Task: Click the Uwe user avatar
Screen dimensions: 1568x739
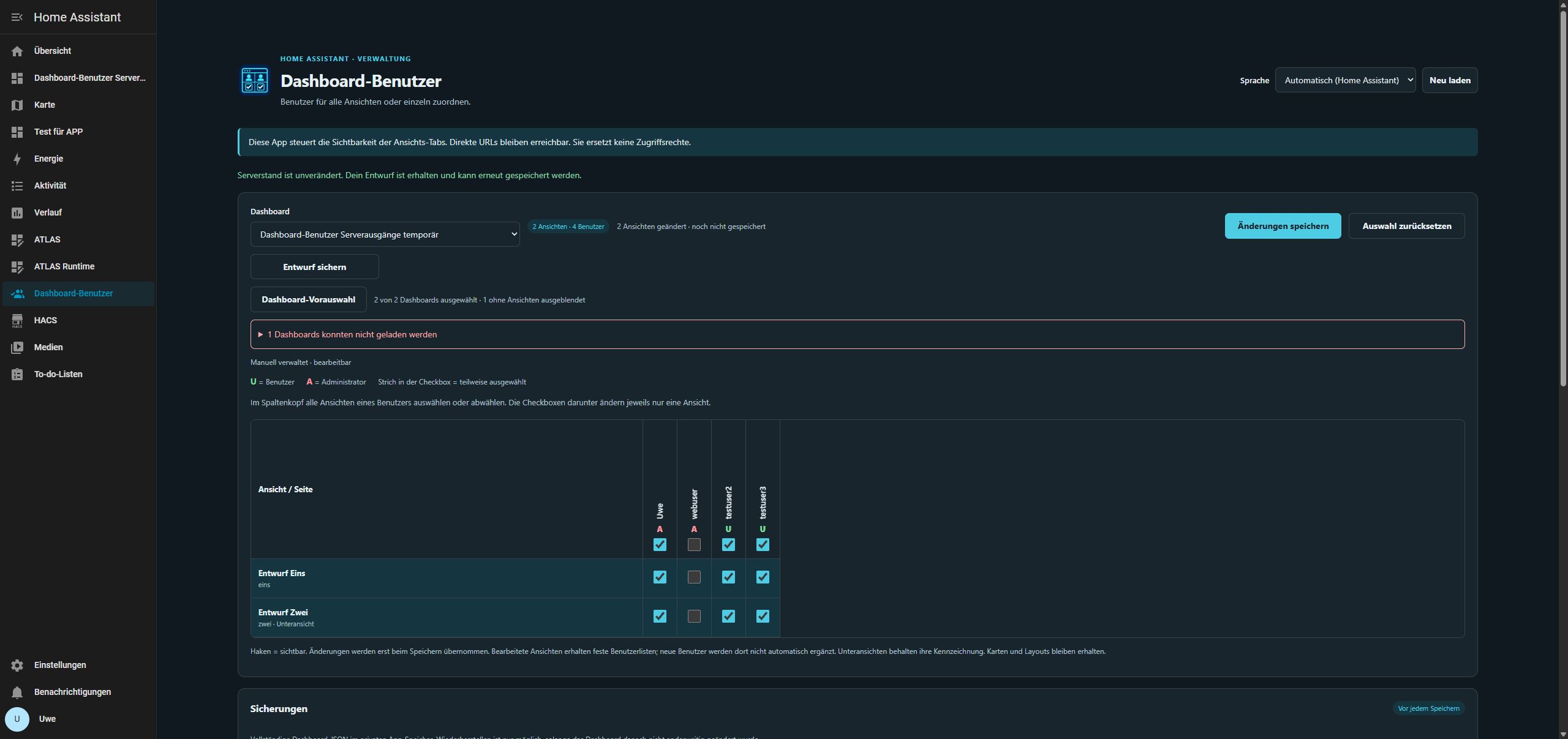Action: coord(17,719)
